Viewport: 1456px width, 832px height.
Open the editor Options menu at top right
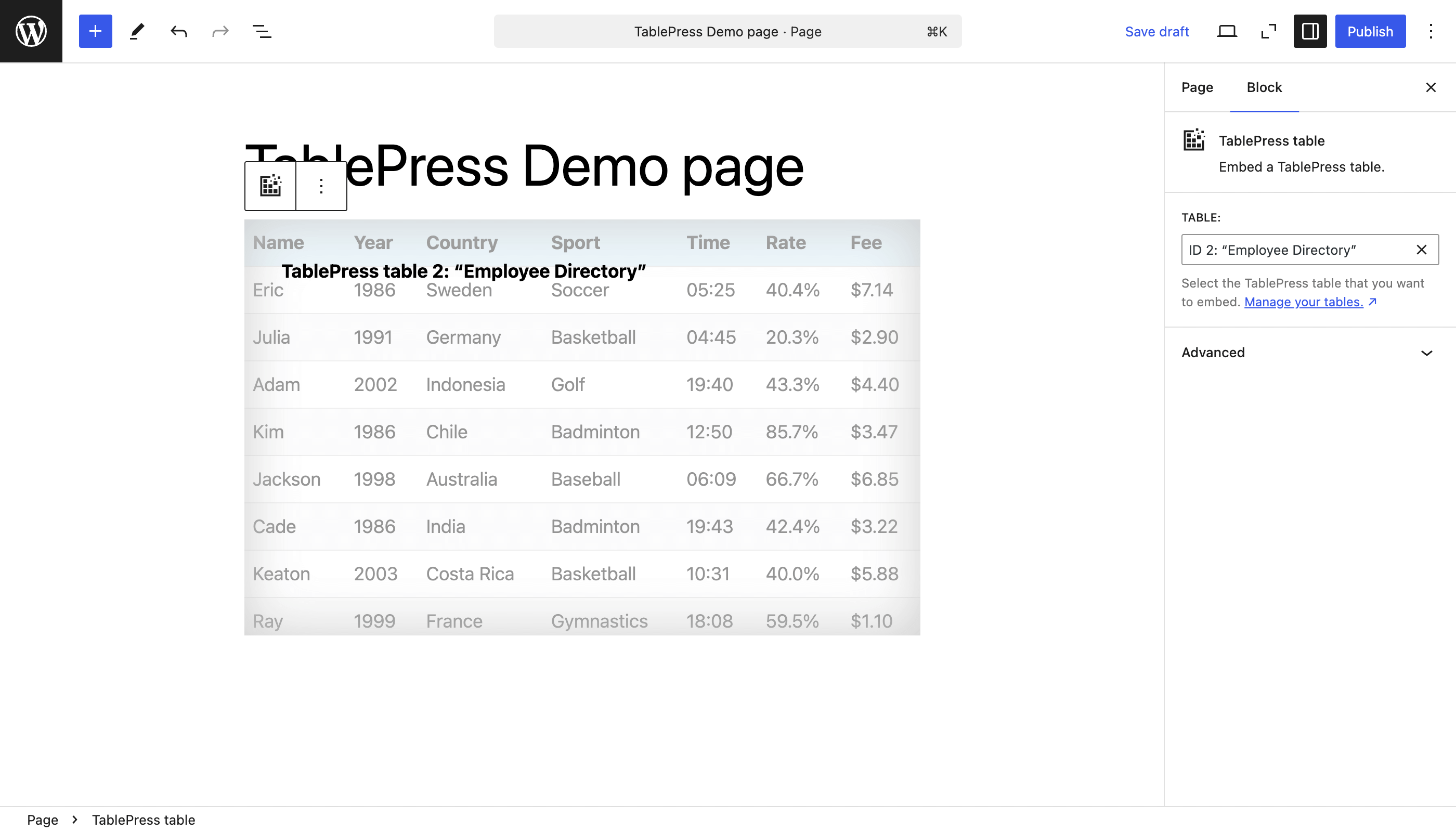[1431, 31]
